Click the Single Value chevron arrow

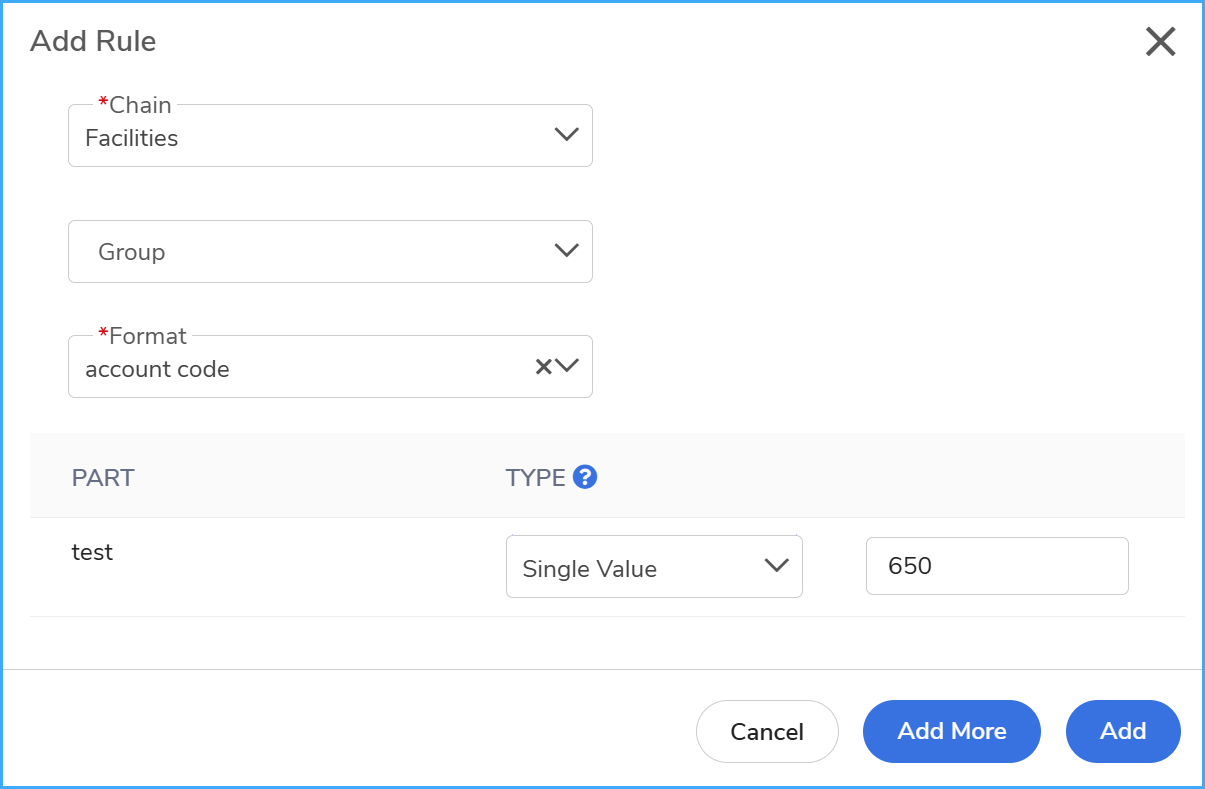click(x=776, y=566)
